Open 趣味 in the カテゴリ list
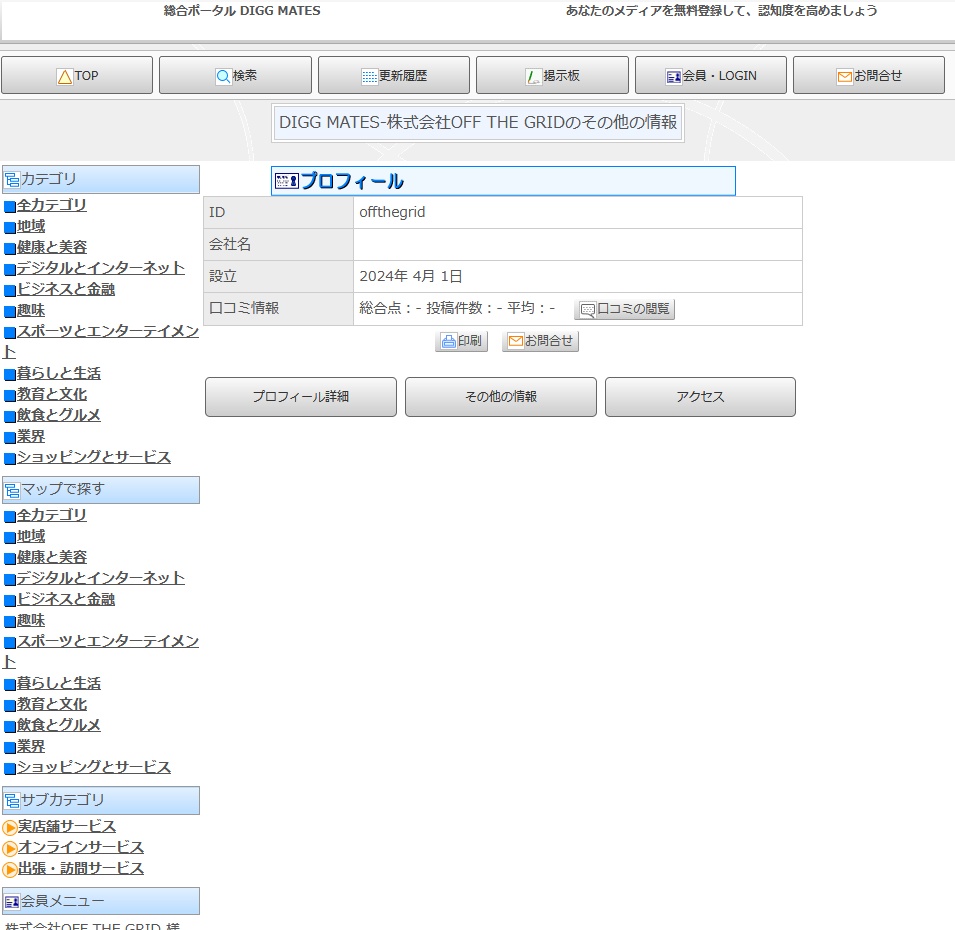 click(31, 311)
